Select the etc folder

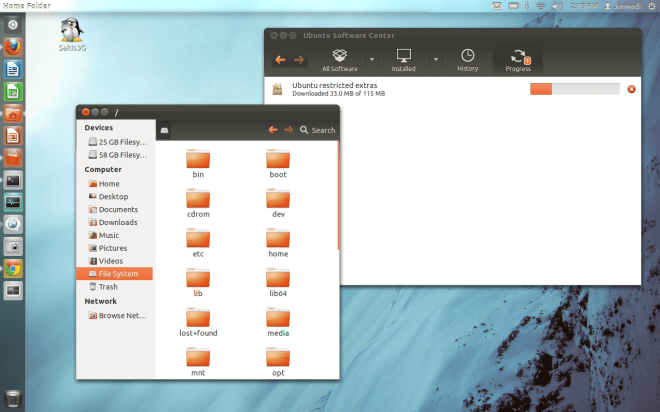tap(198, 242)
